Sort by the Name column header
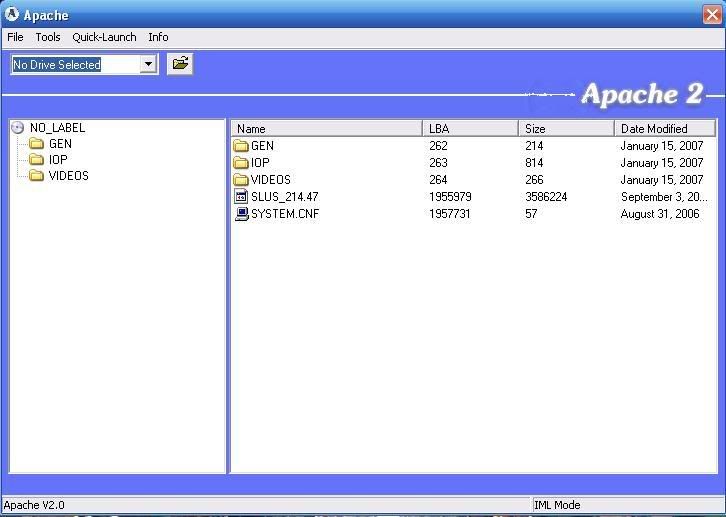 [x=327, y=128]
